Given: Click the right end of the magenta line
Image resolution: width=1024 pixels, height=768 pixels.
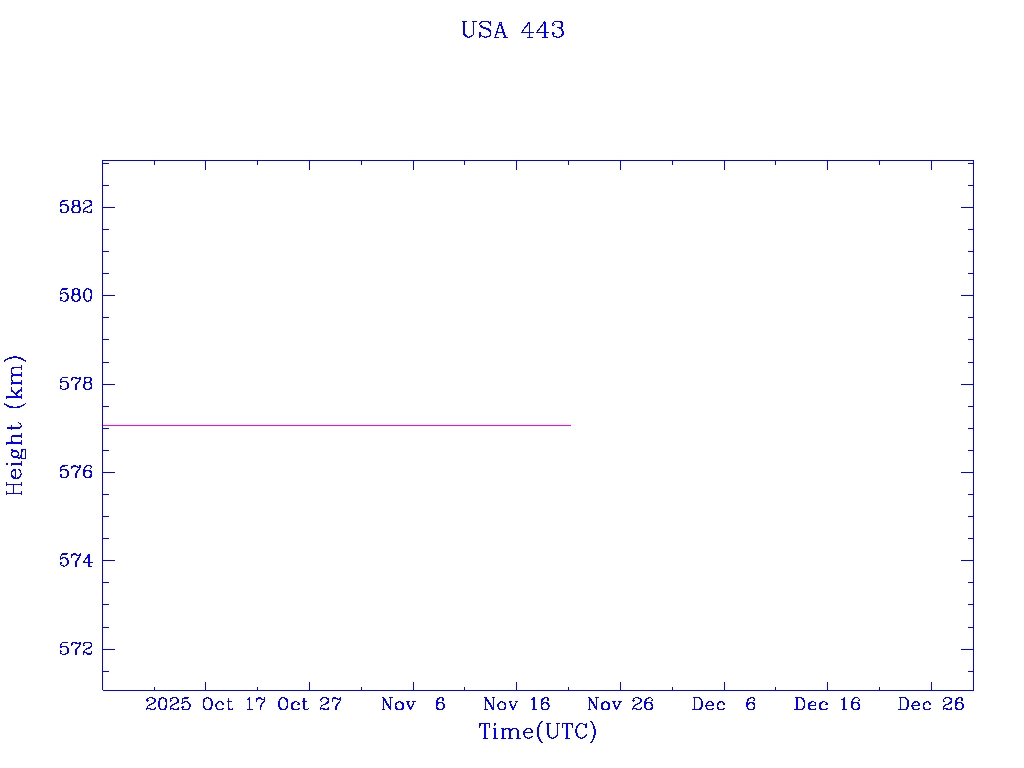Looking at the screenshot, I should click(569, 425).
